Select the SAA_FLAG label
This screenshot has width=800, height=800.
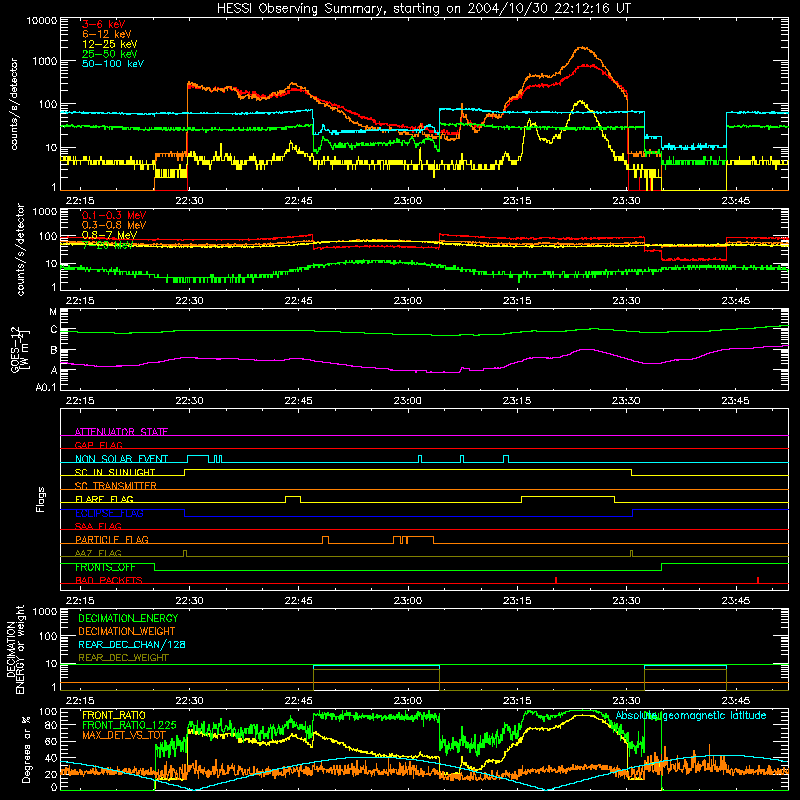(x=98, y=526)
